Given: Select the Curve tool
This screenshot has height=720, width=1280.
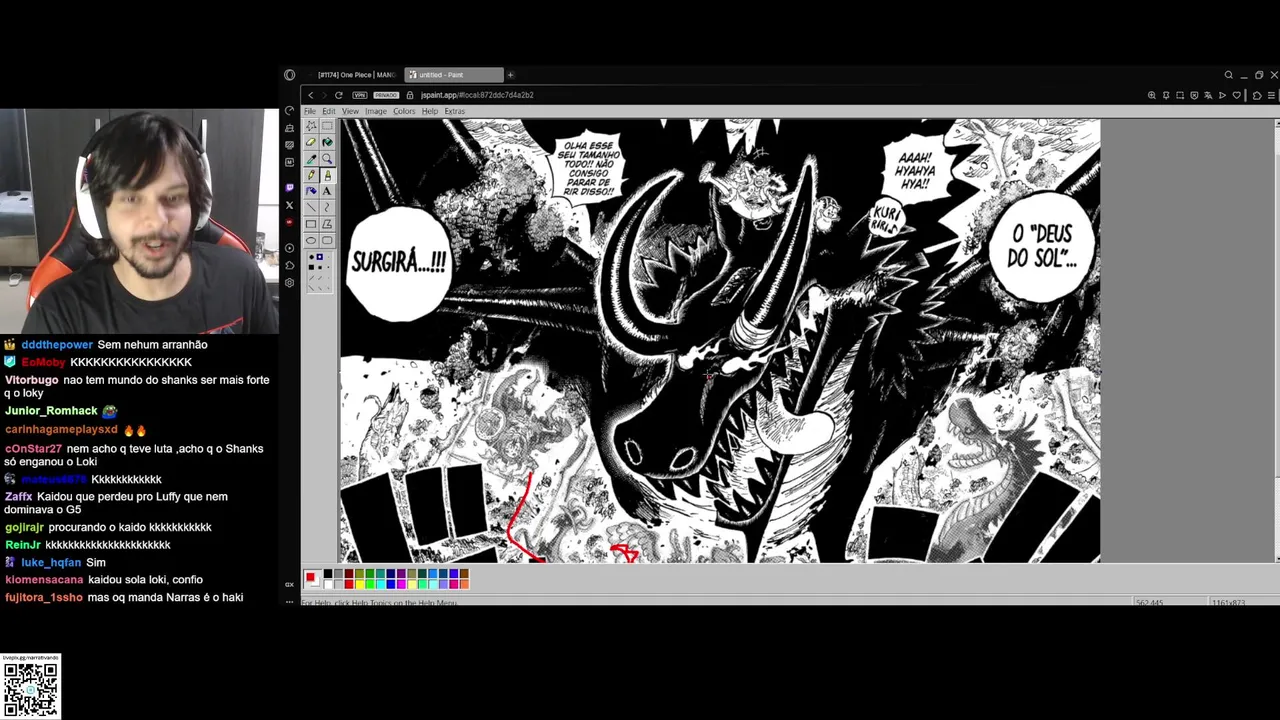Looking at the screenshot, I should 327,207.
